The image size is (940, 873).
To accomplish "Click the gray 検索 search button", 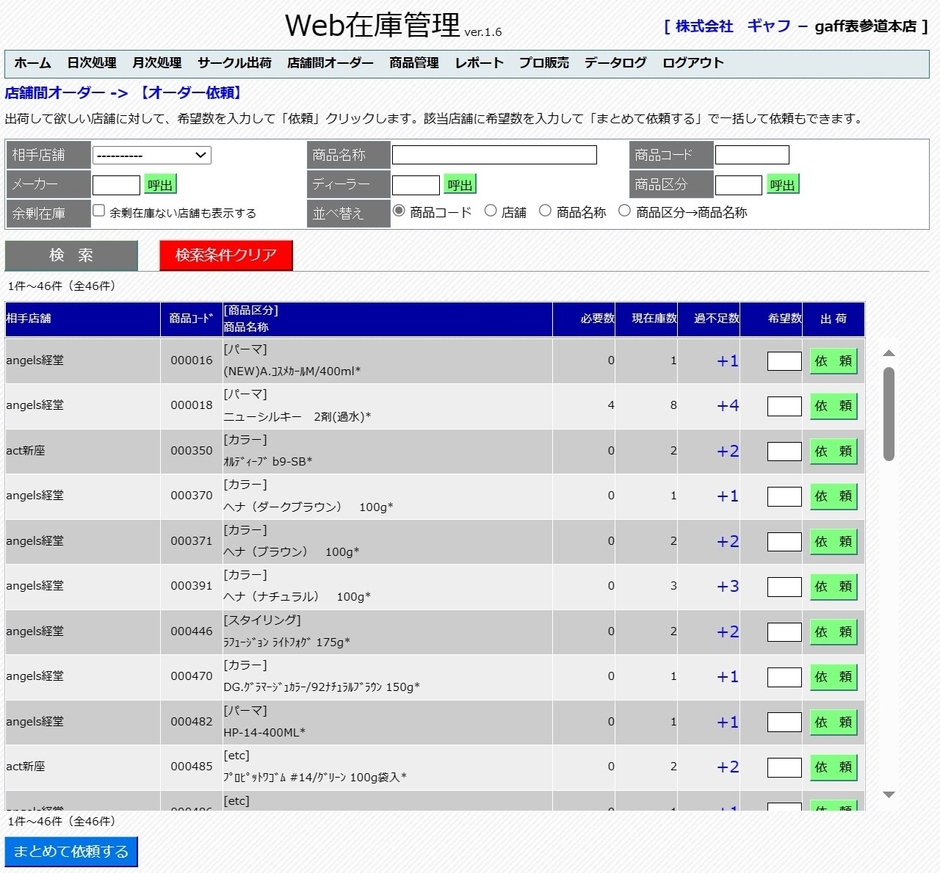I will pyautogui.click(x=71, y=256).
